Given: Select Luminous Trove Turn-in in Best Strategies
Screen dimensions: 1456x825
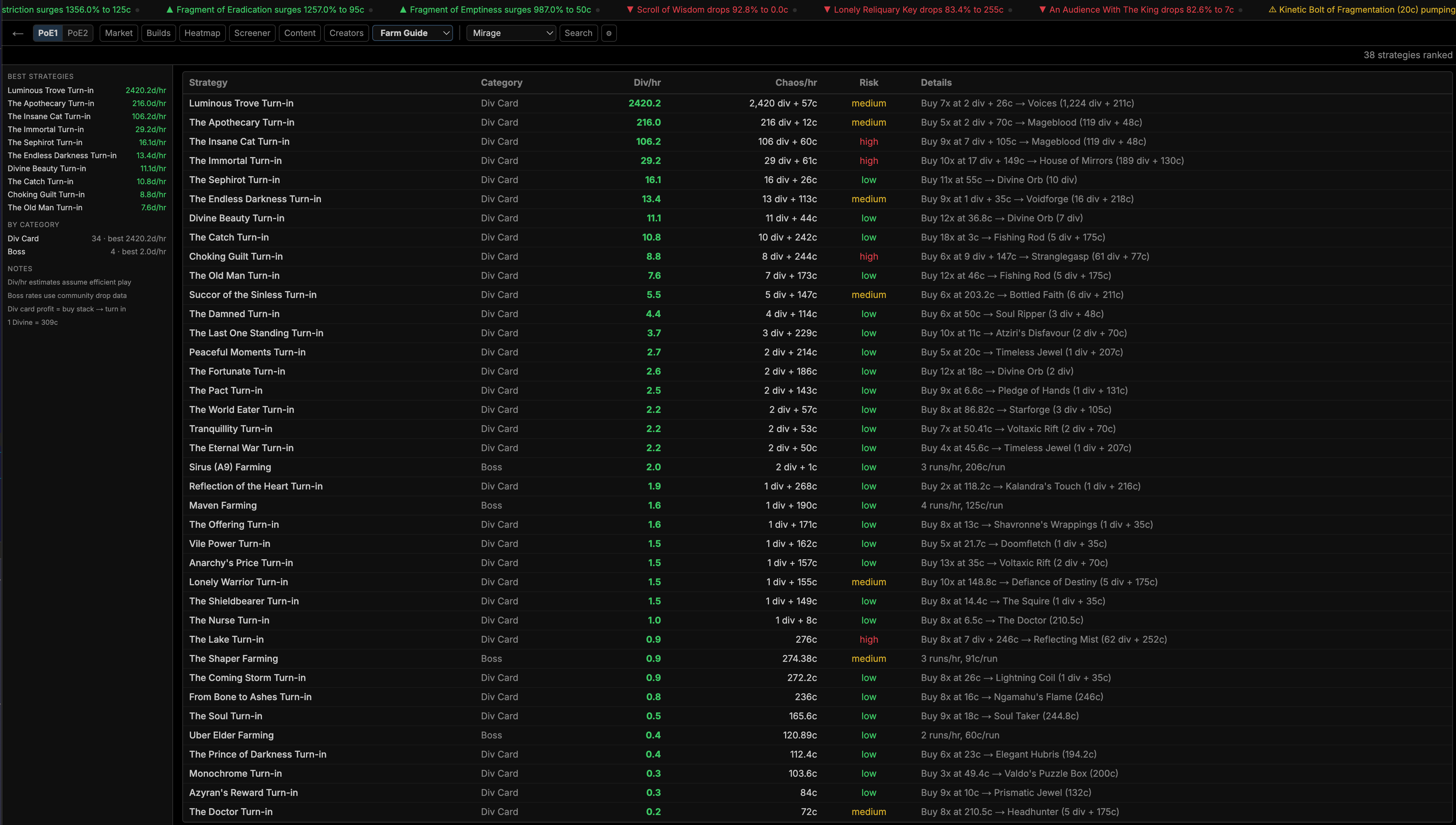Looking at the screenshot, I should click(x=51, y=91).
